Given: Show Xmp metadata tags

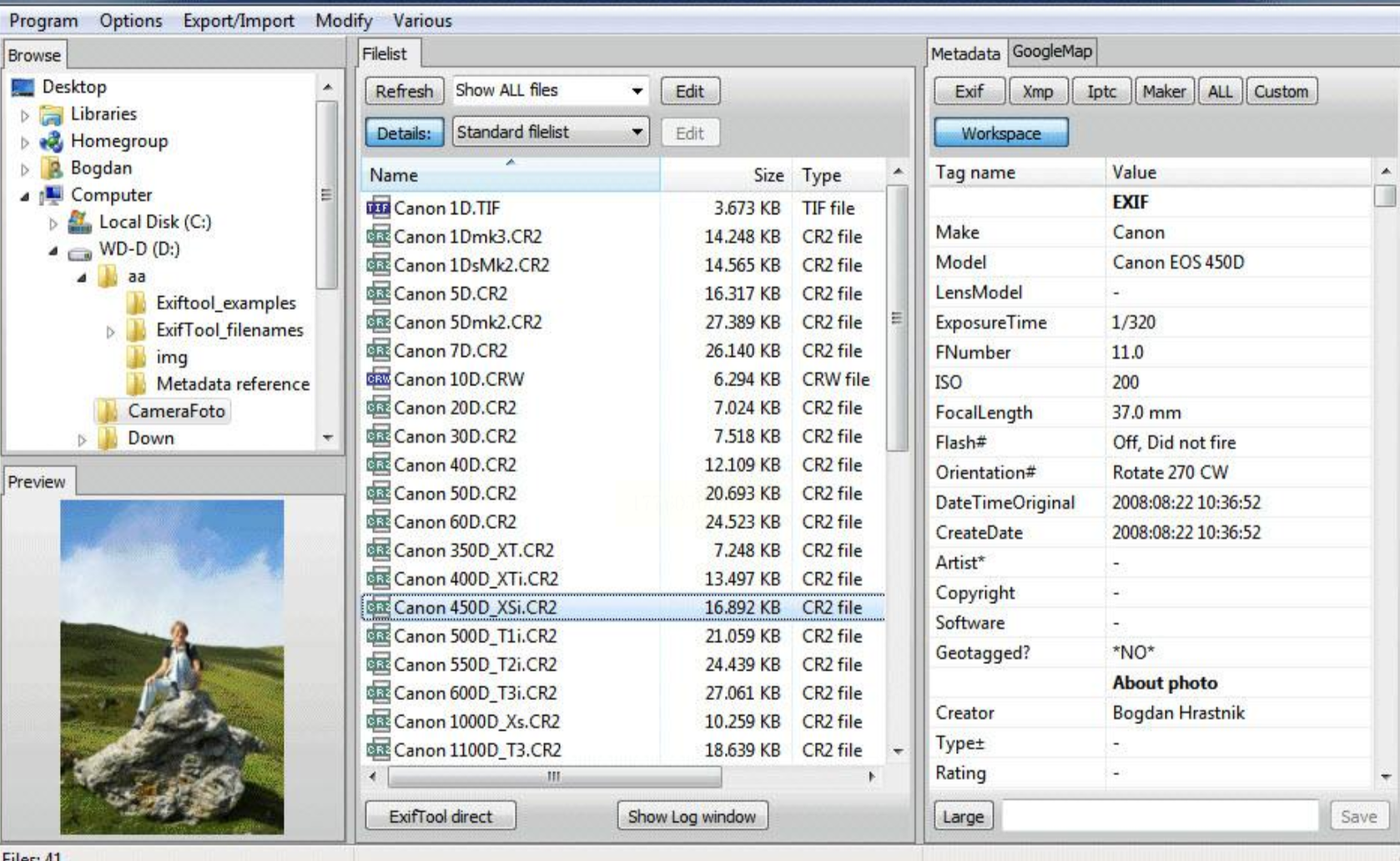Looking at the screenshot, I should tap(1037, 91).
